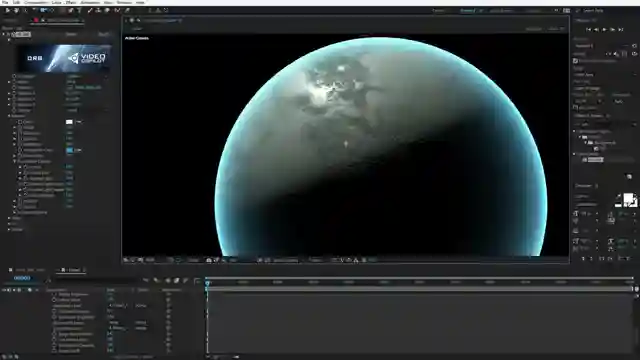Click the Active Camera view label
Image resolution: width=640 pixels, height=360 pixels.
(x=137, y=38)
